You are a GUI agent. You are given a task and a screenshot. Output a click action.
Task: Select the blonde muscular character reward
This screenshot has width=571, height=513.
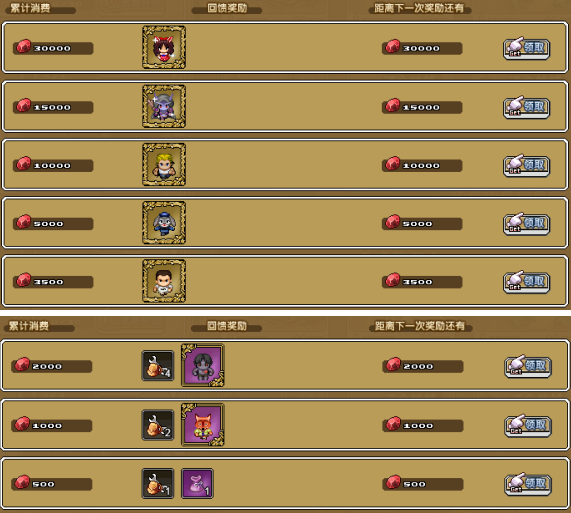click(164, 165)
